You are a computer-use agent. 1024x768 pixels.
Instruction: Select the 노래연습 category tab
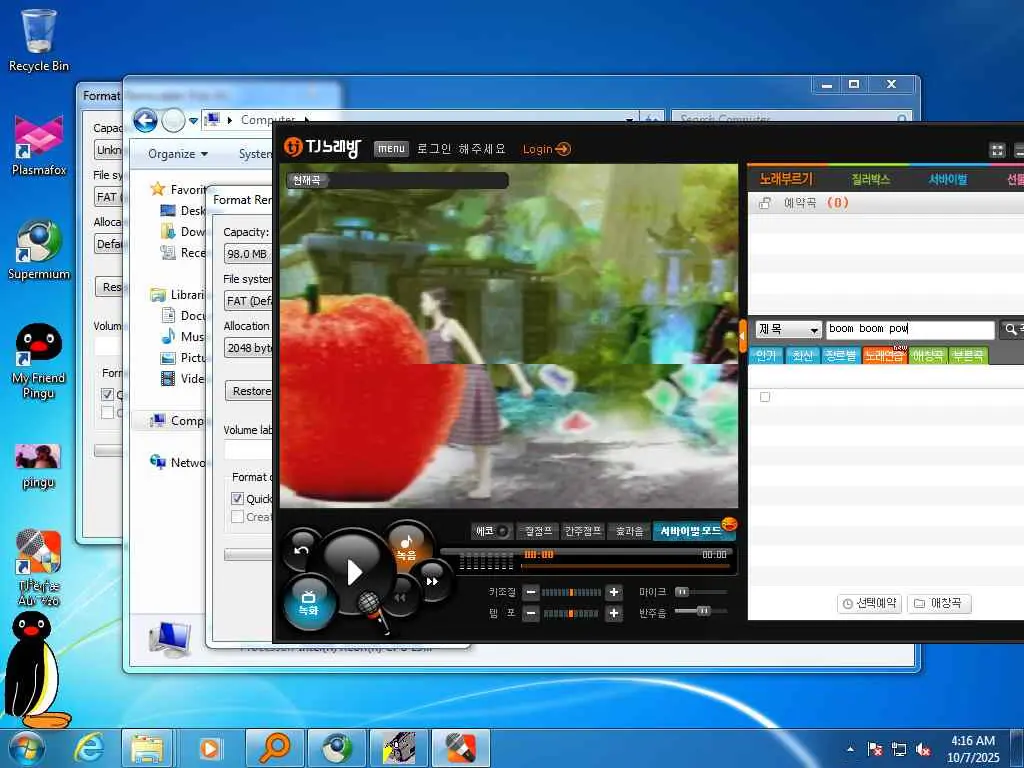pyautogui.click(x=884, y=355)
